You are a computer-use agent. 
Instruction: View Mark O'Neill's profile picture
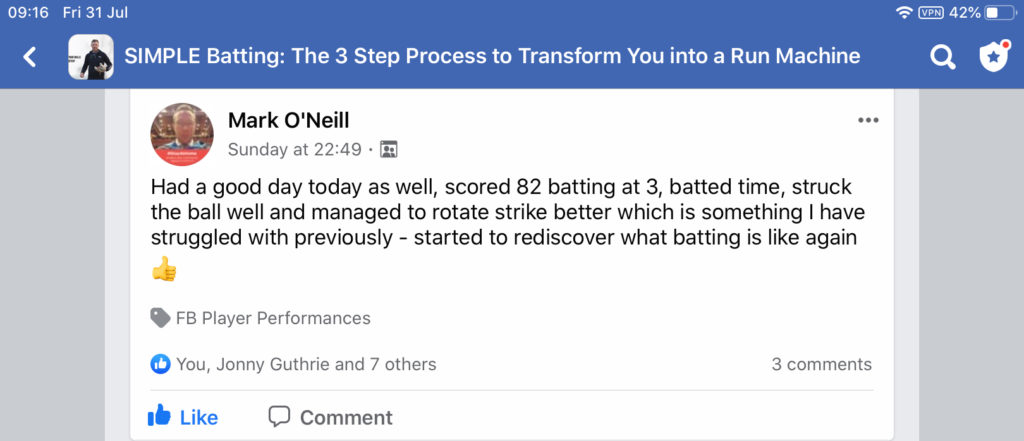pyautogui.click(x=182, y=134)
